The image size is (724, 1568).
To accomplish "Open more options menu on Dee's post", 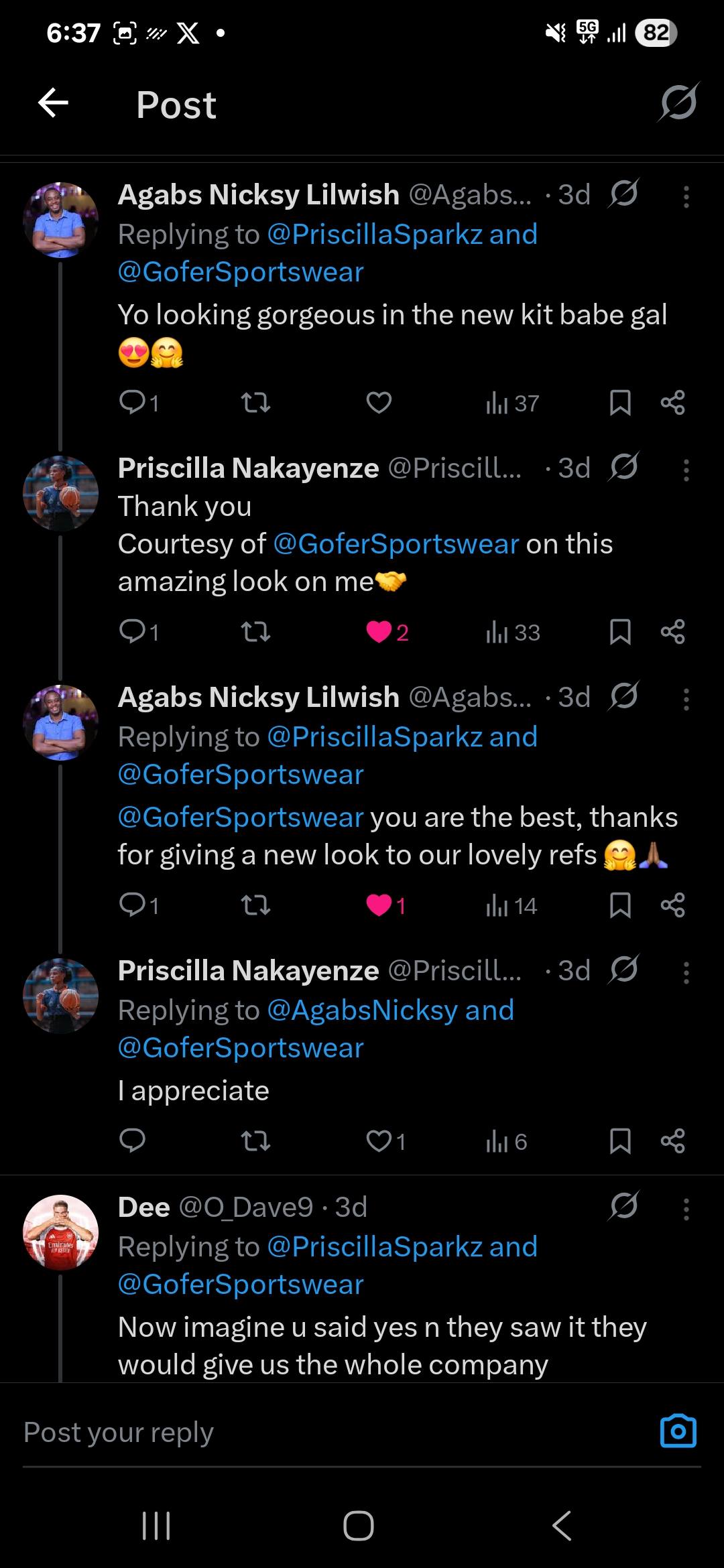I will [x=686, y=1209].
